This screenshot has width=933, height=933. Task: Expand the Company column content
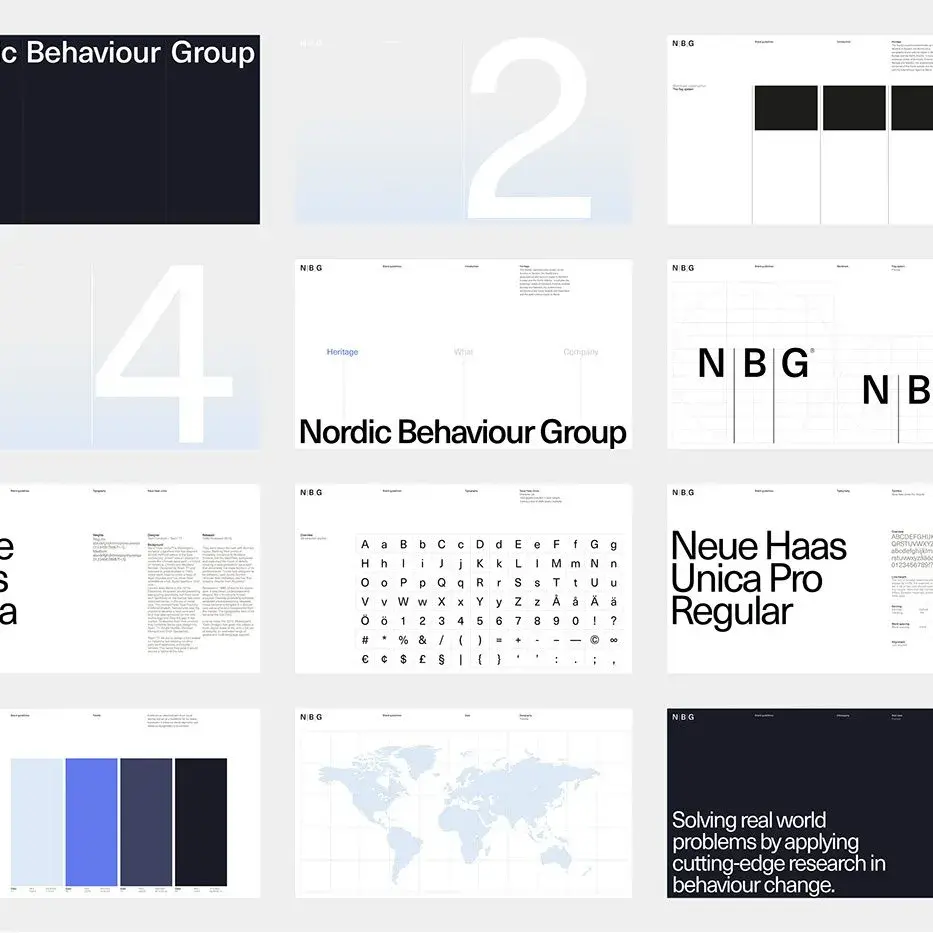tap(583, 390)
